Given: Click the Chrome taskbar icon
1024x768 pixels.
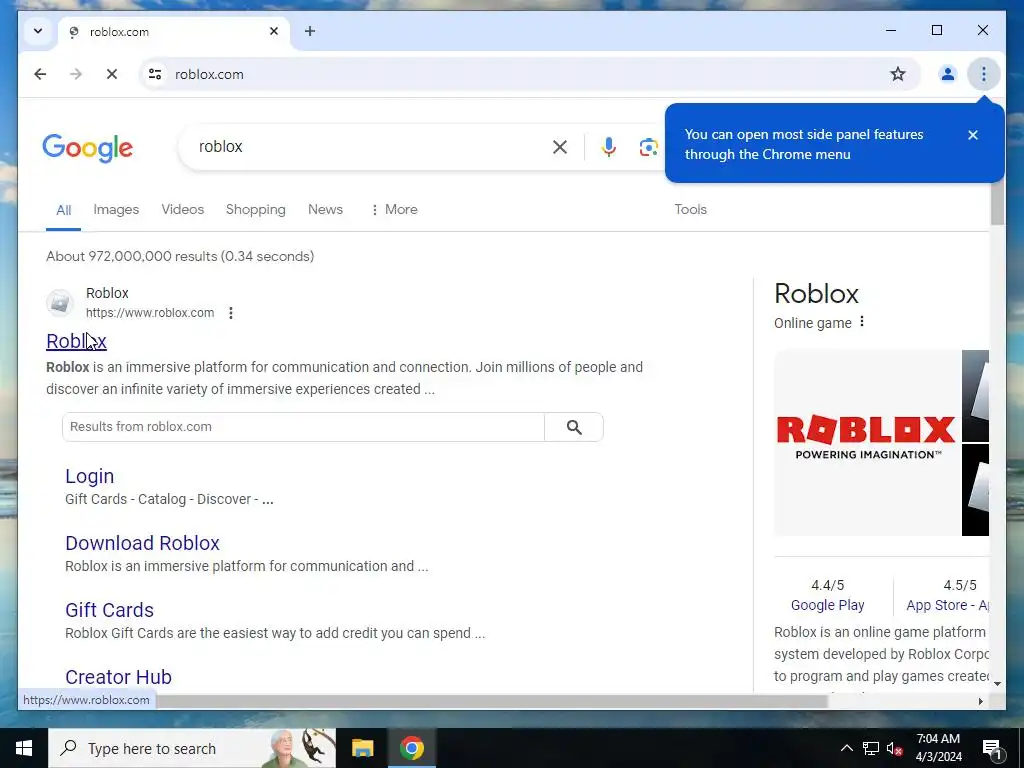Looking at the screenshot, I should [411, 748].
